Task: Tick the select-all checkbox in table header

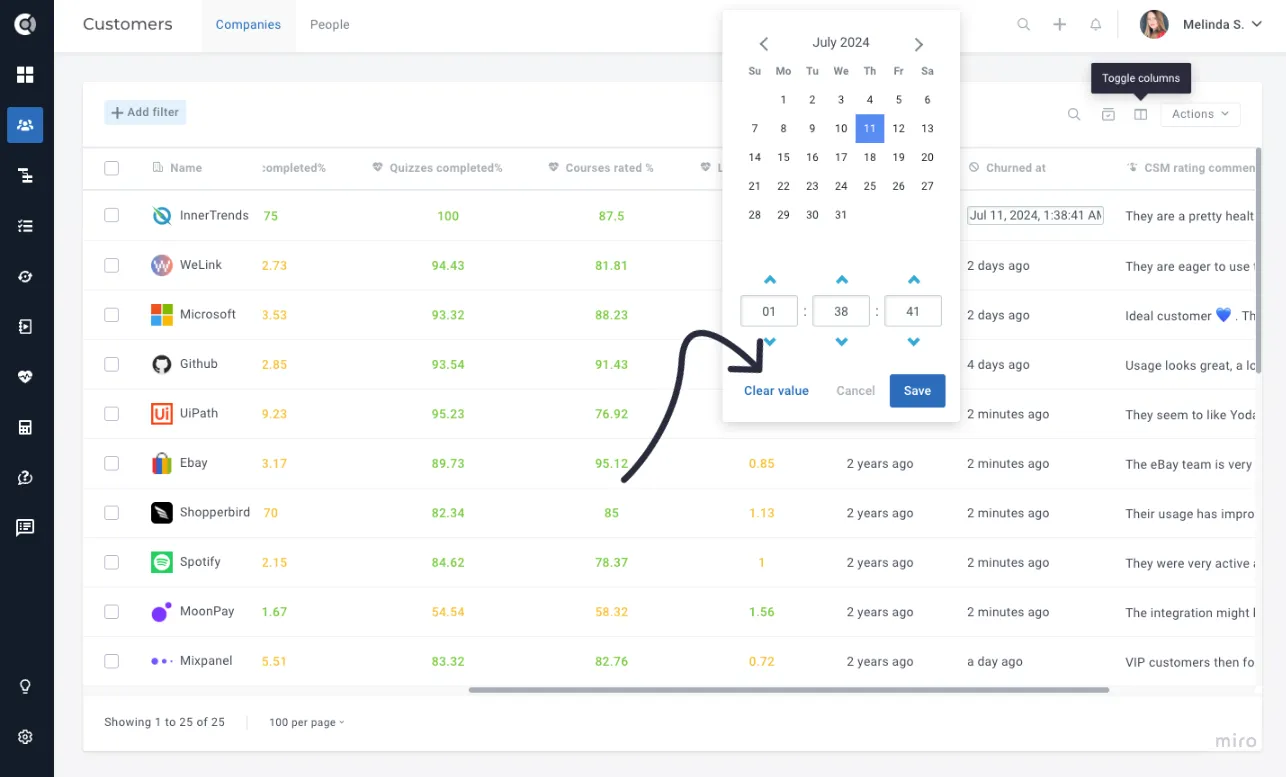Action: click(111, 168)
